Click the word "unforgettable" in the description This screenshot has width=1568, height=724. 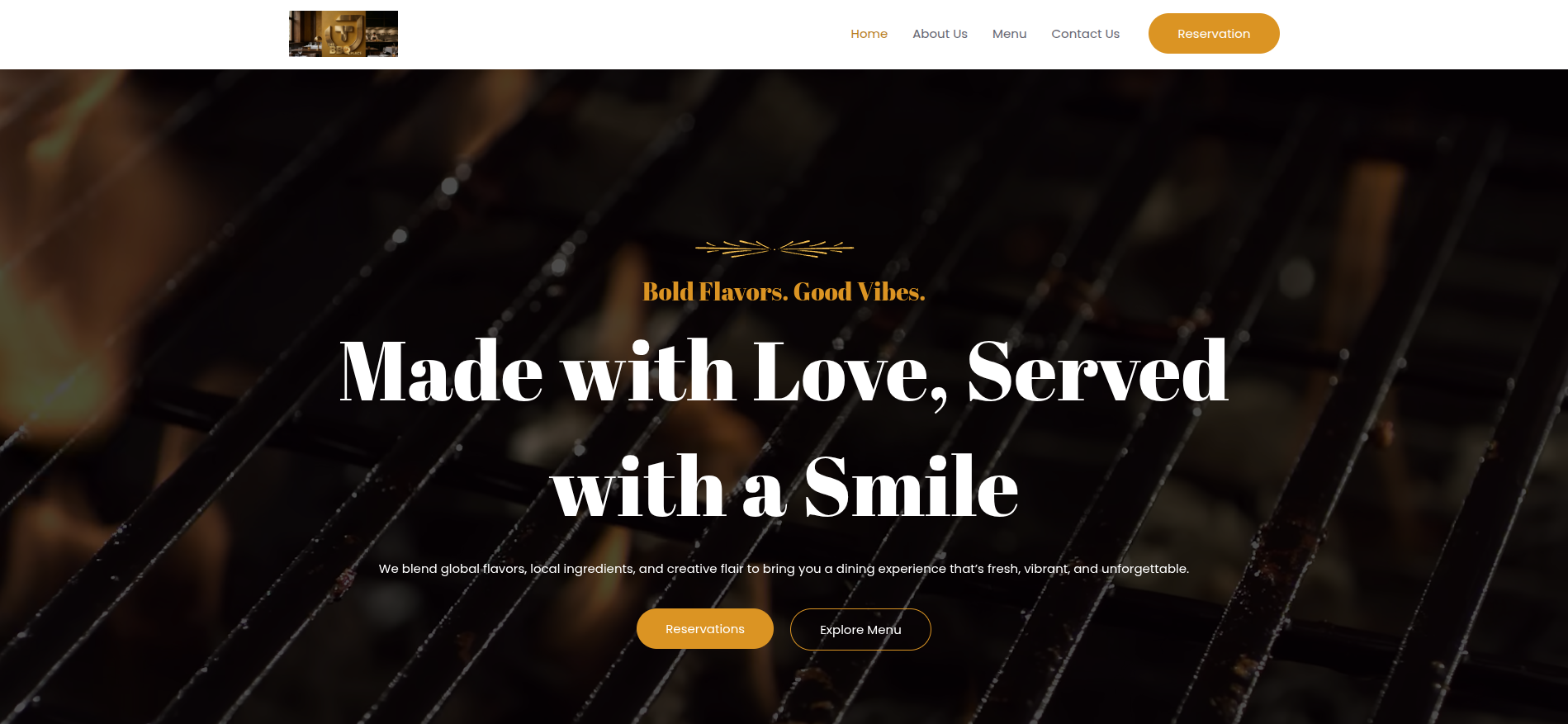(1144, 569)
